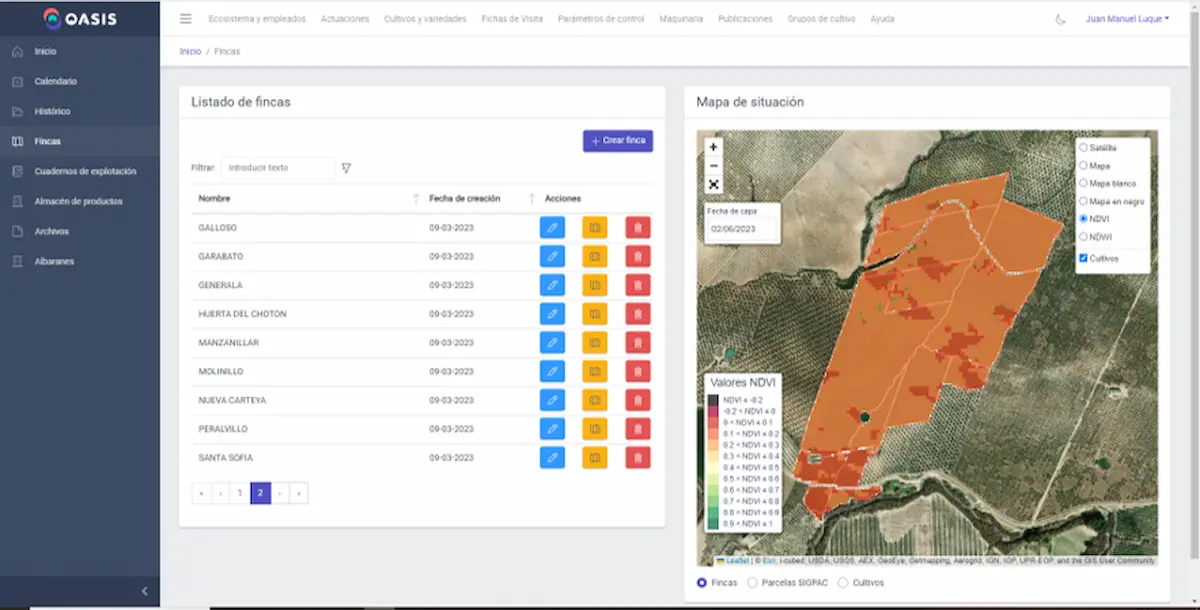Open the hamburger menu in top bar
1200x610 pixels.
[186, 19]
